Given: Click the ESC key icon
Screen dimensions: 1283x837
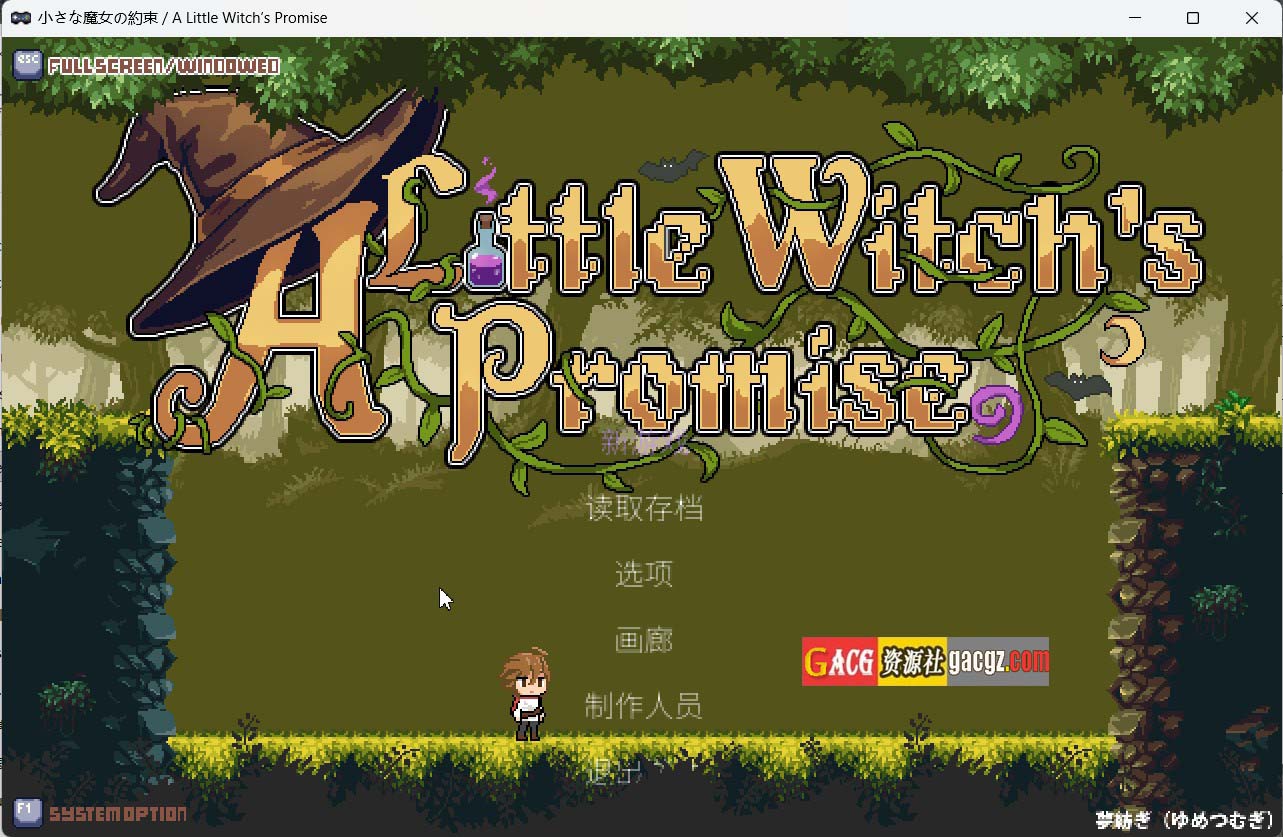Looking at the screenshot, I should click(27, 65).
